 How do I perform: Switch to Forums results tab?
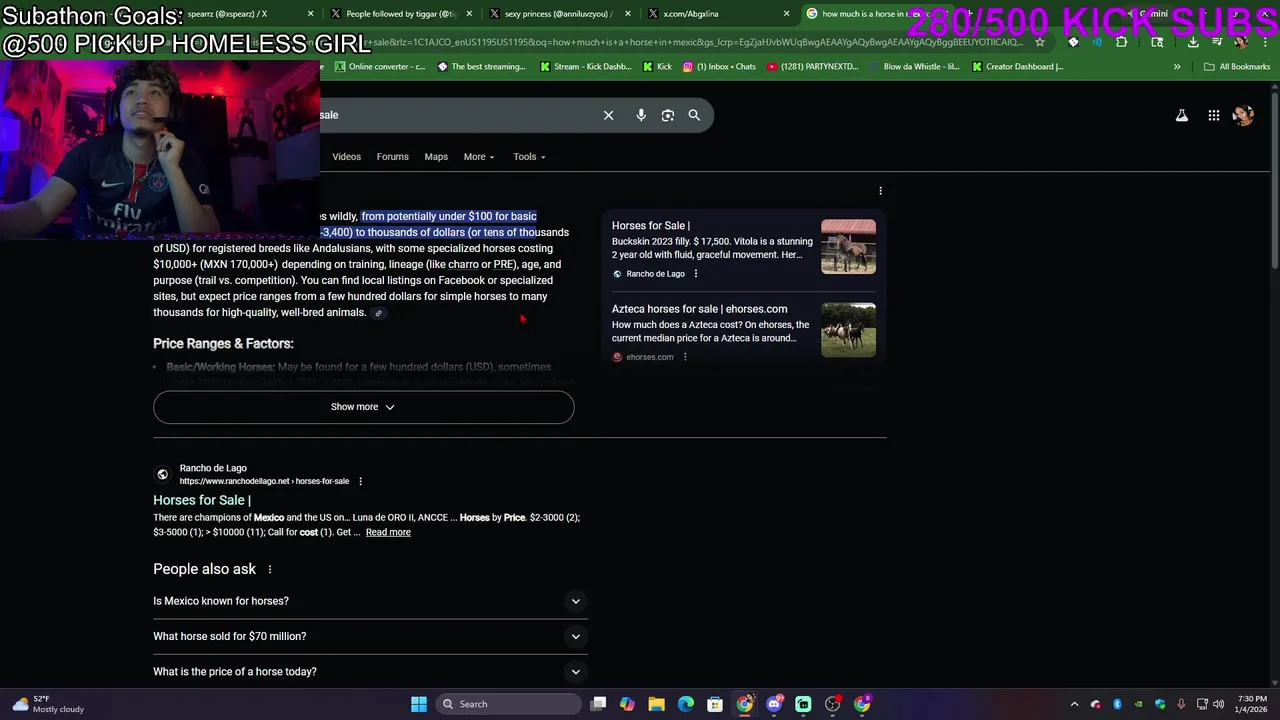click(x=392, y=157)
